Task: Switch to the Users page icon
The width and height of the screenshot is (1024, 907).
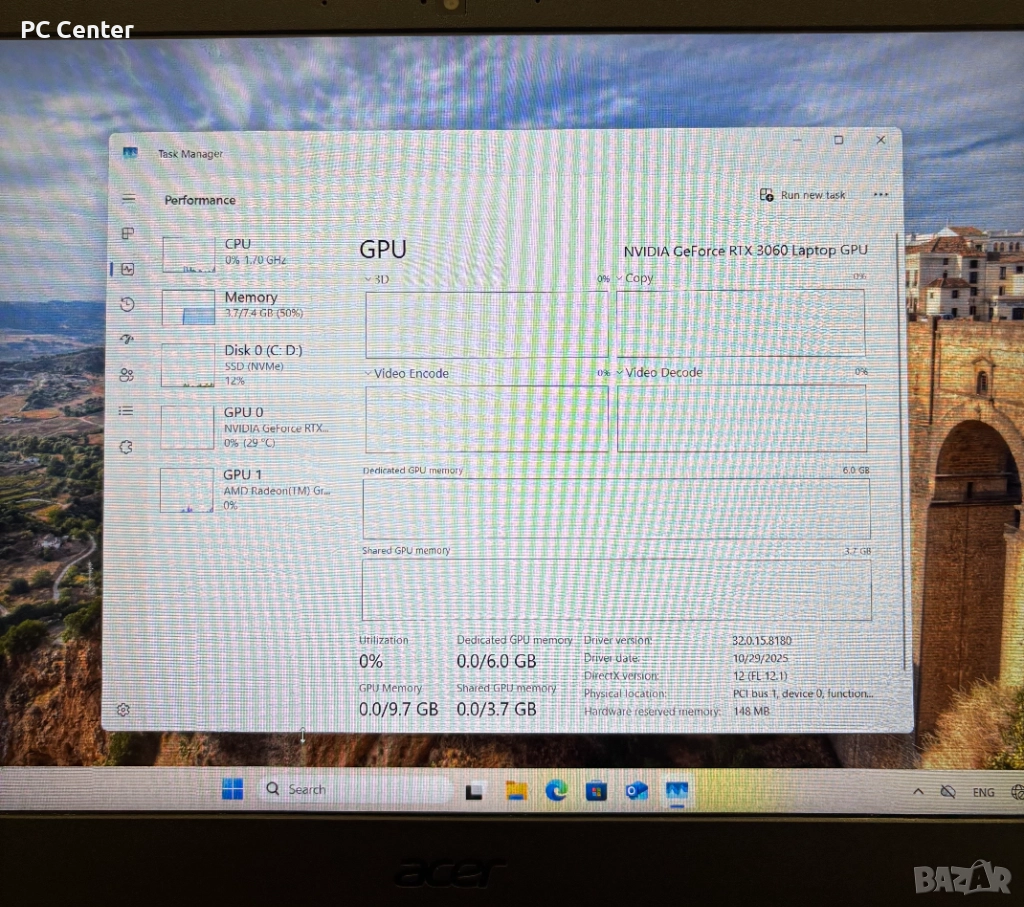Action: click(126, 375)
